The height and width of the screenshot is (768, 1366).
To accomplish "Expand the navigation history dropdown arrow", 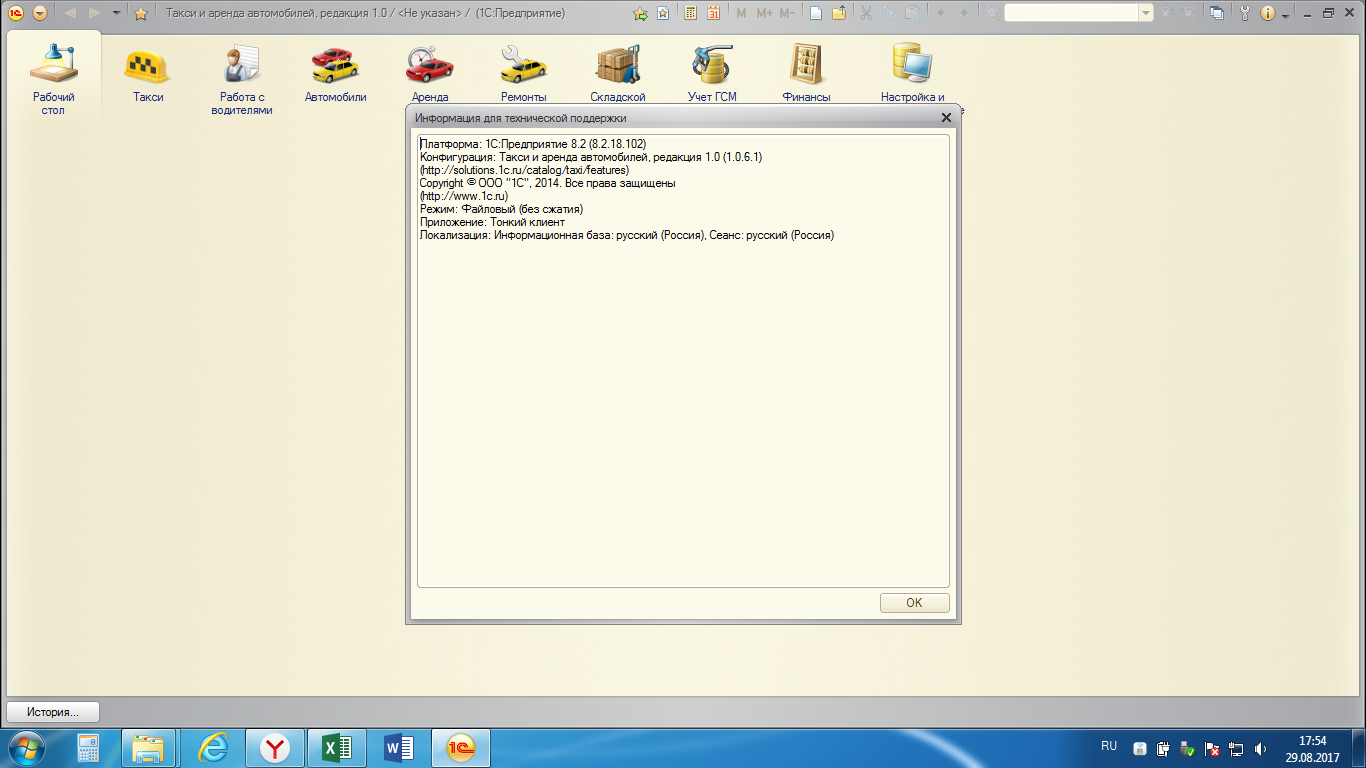I will pos(117,13).
